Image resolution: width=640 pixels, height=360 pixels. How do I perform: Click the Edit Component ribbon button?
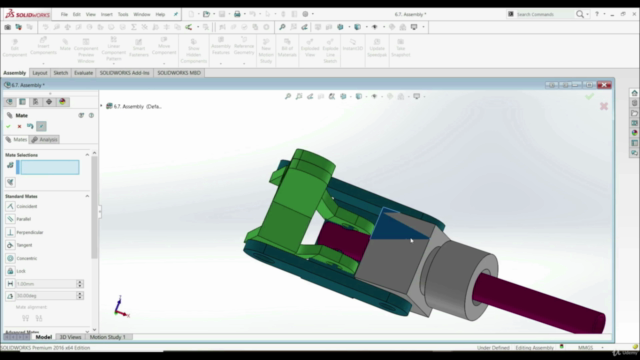pos(15,48)
